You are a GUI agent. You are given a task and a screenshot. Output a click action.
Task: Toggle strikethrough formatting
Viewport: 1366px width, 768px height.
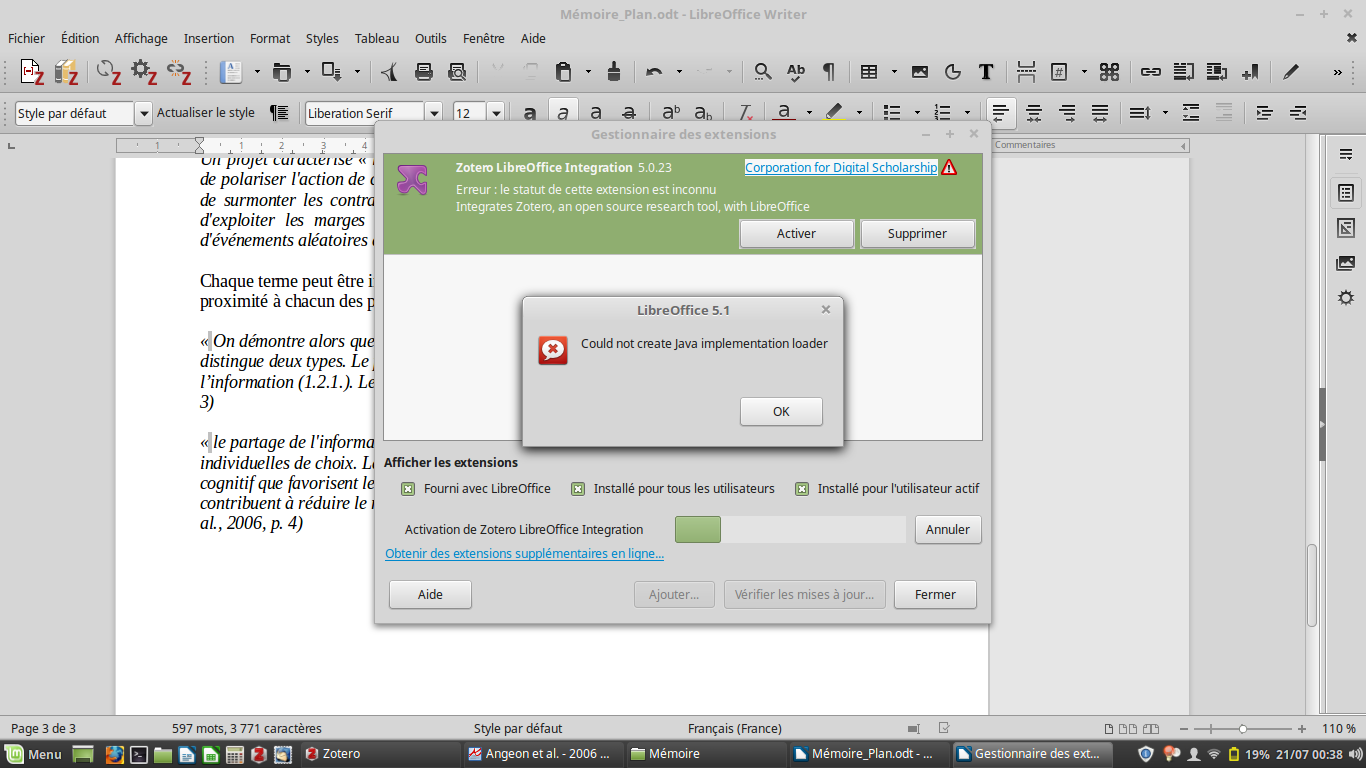pos(629,113)
